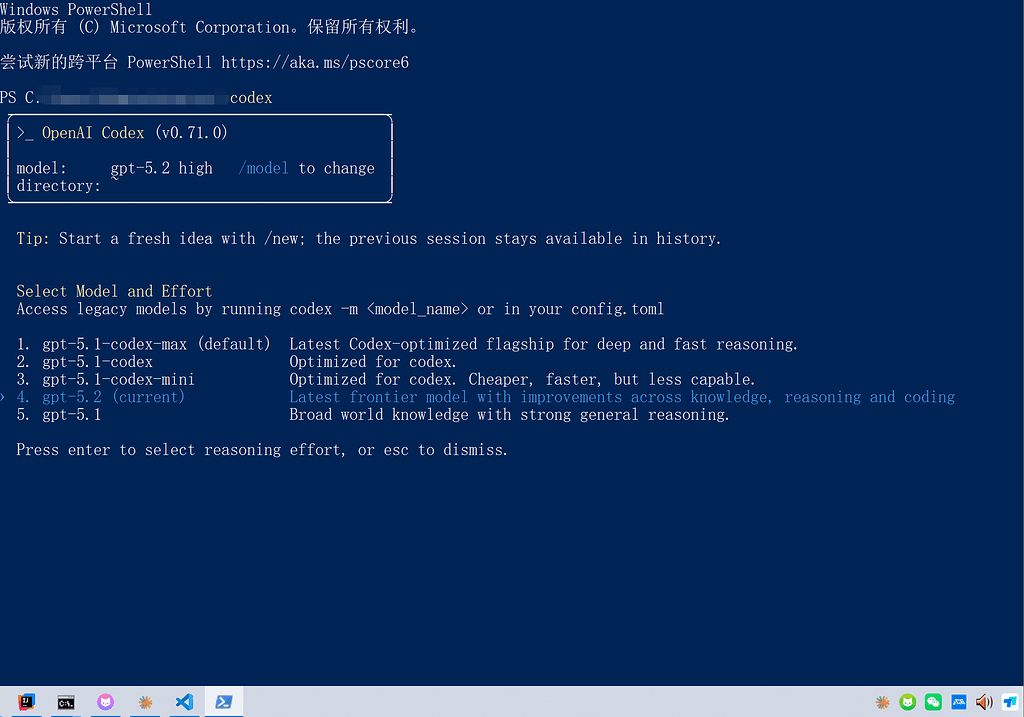Click the Tip line about /new

pyautogui.click(x=369, y=239)
